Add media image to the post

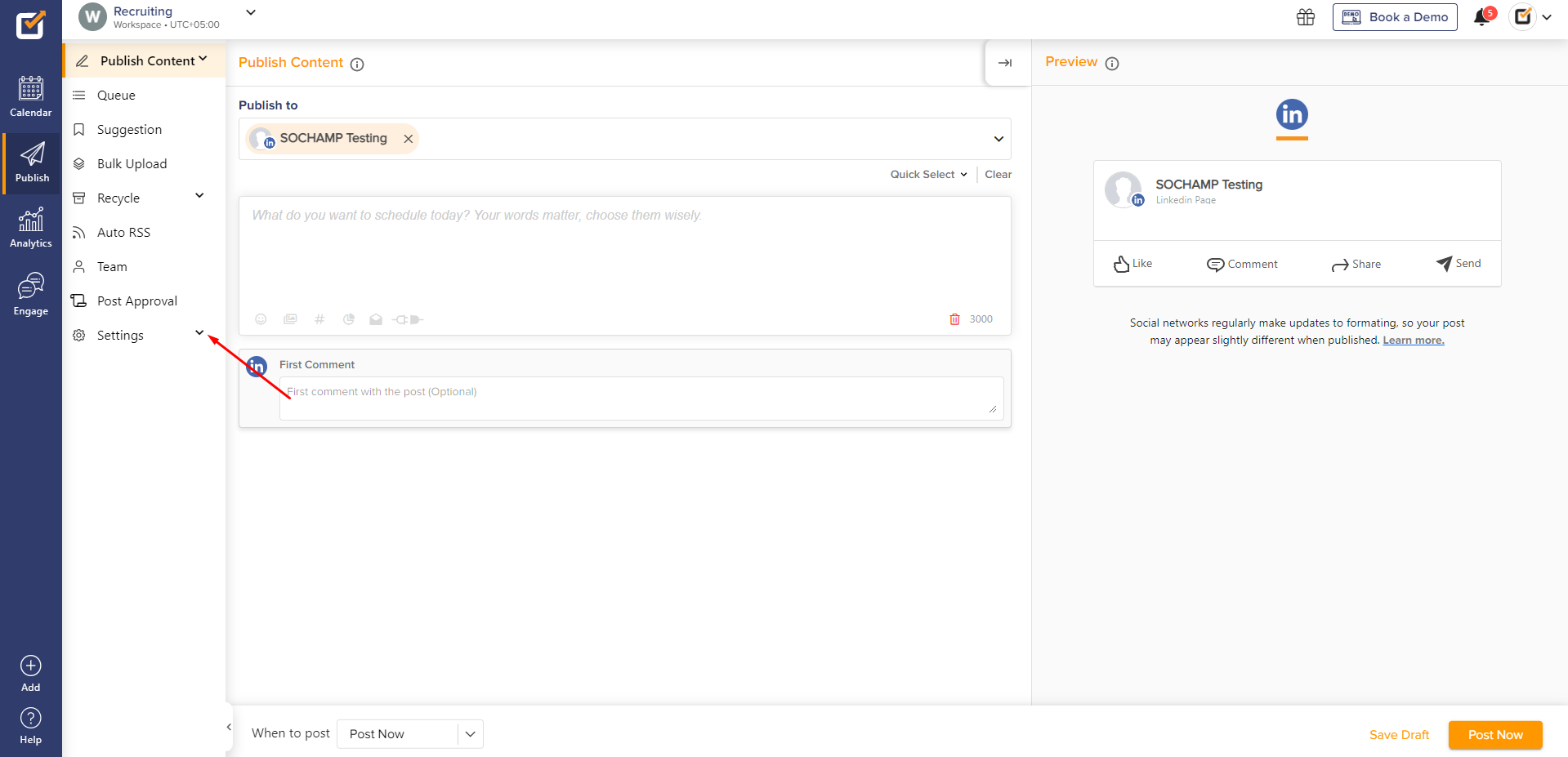point(290,319)
